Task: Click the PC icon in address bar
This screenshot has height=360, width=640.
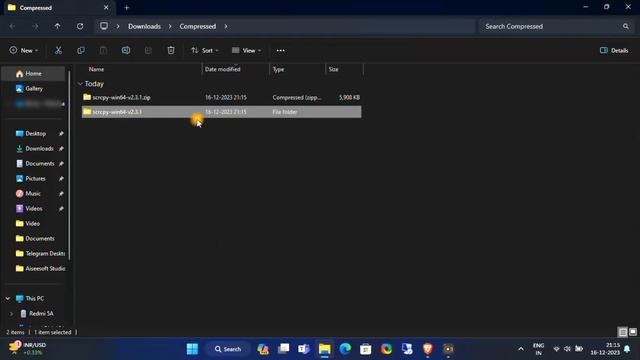Action: (x=104, y=26)
